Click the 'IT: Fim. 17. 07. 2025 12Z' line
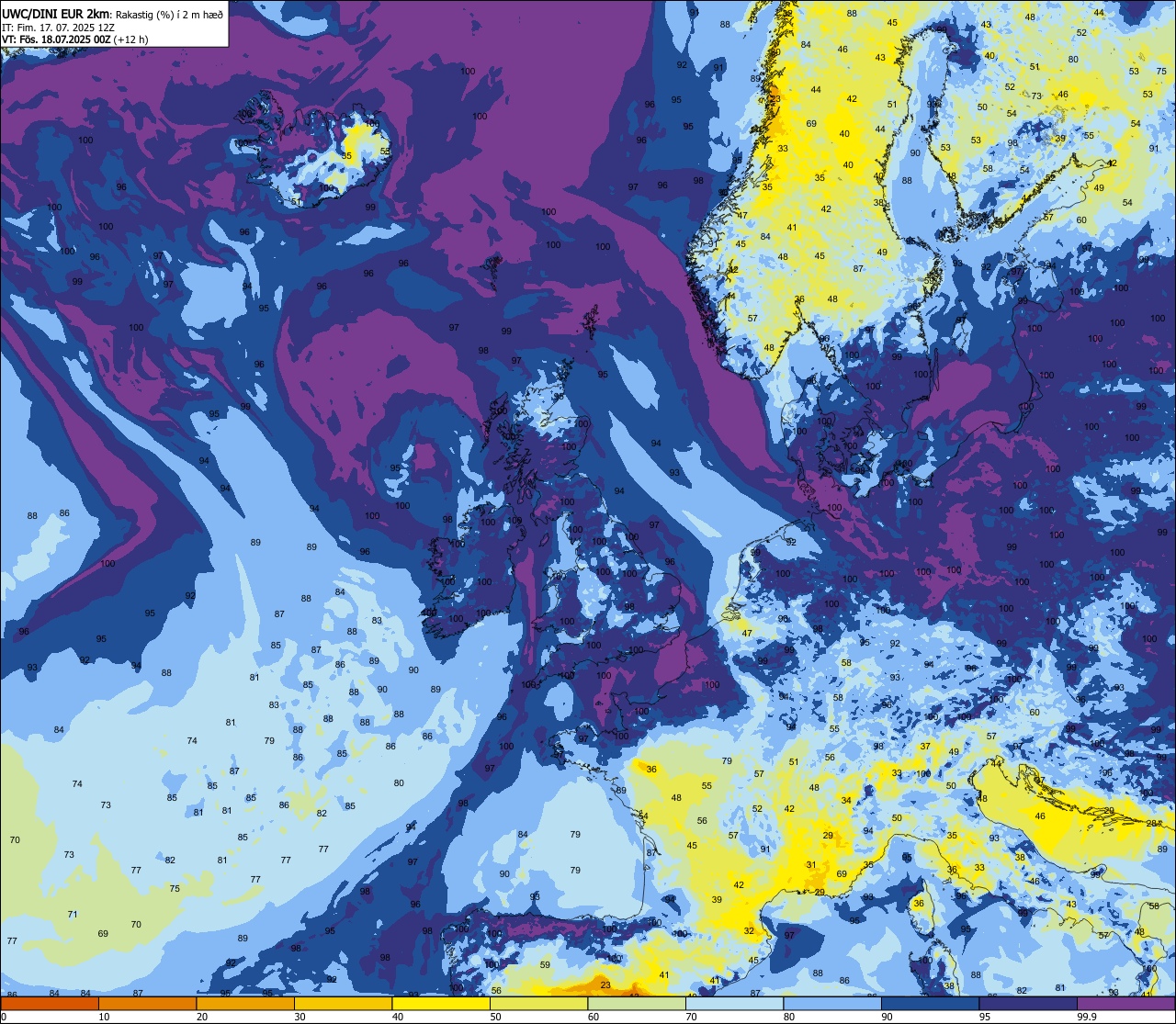The height and width of the screenshot is (1024, 1176). point(57,28)
